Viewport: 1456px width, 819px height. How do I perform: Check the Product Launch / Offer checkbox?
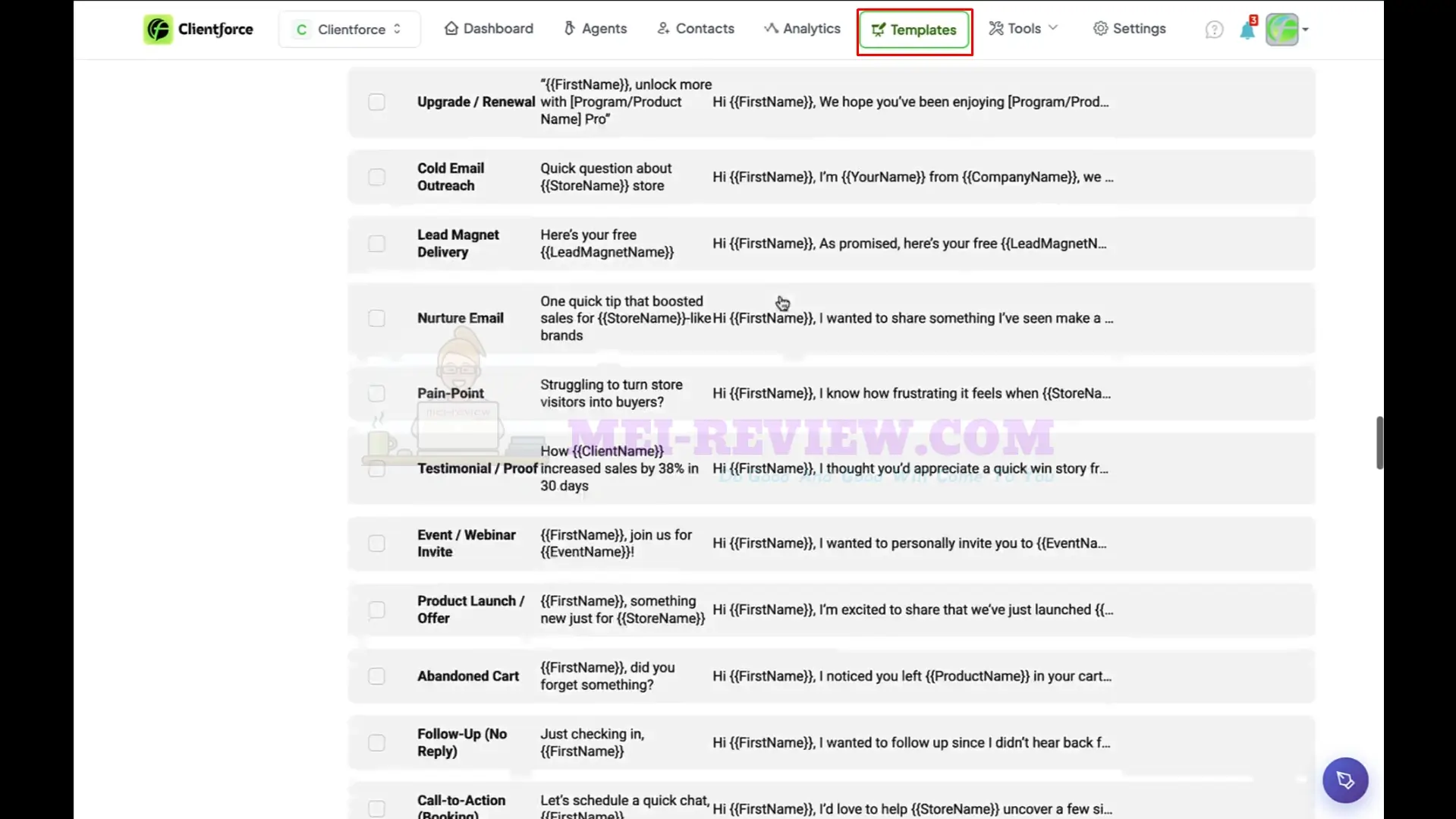(x=376, y=610)
